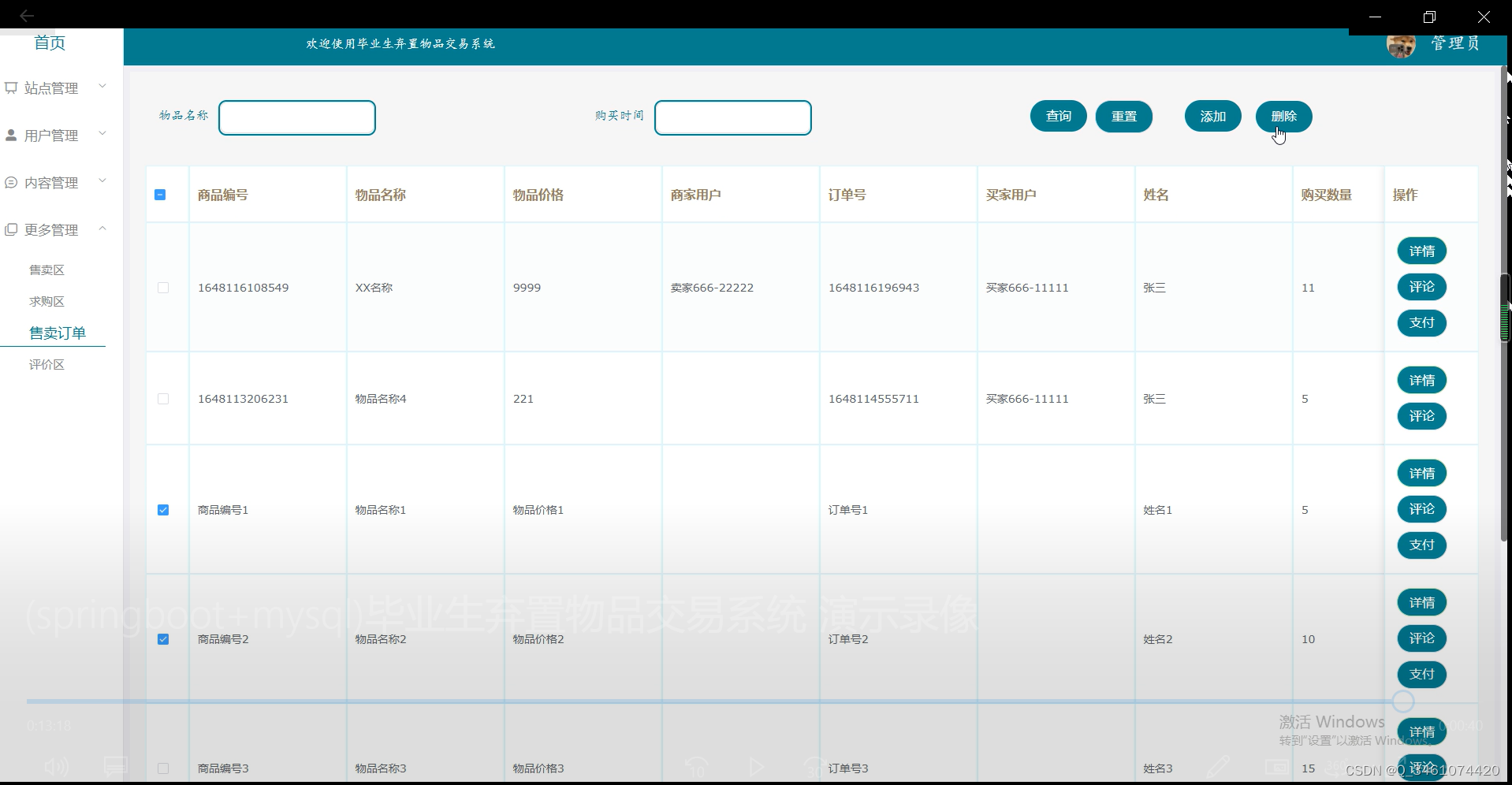Open the 求购区 submenu item
The height and width of the screenshot is (785, 1512).
pos(47,301)
